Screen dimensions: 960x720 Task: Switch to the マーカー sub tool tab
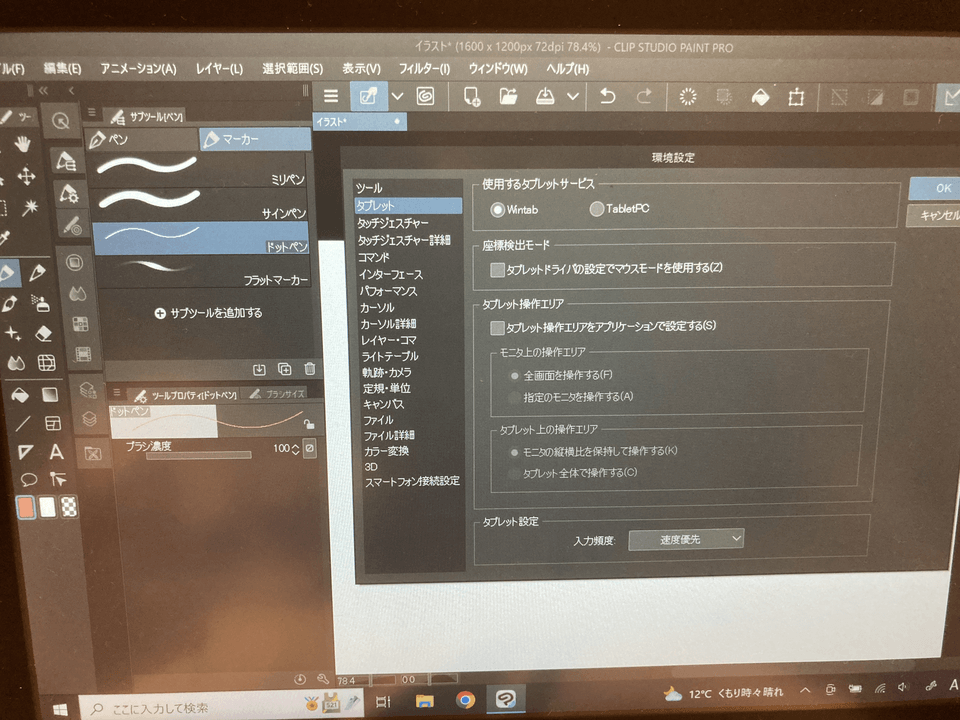pos(255,140)
